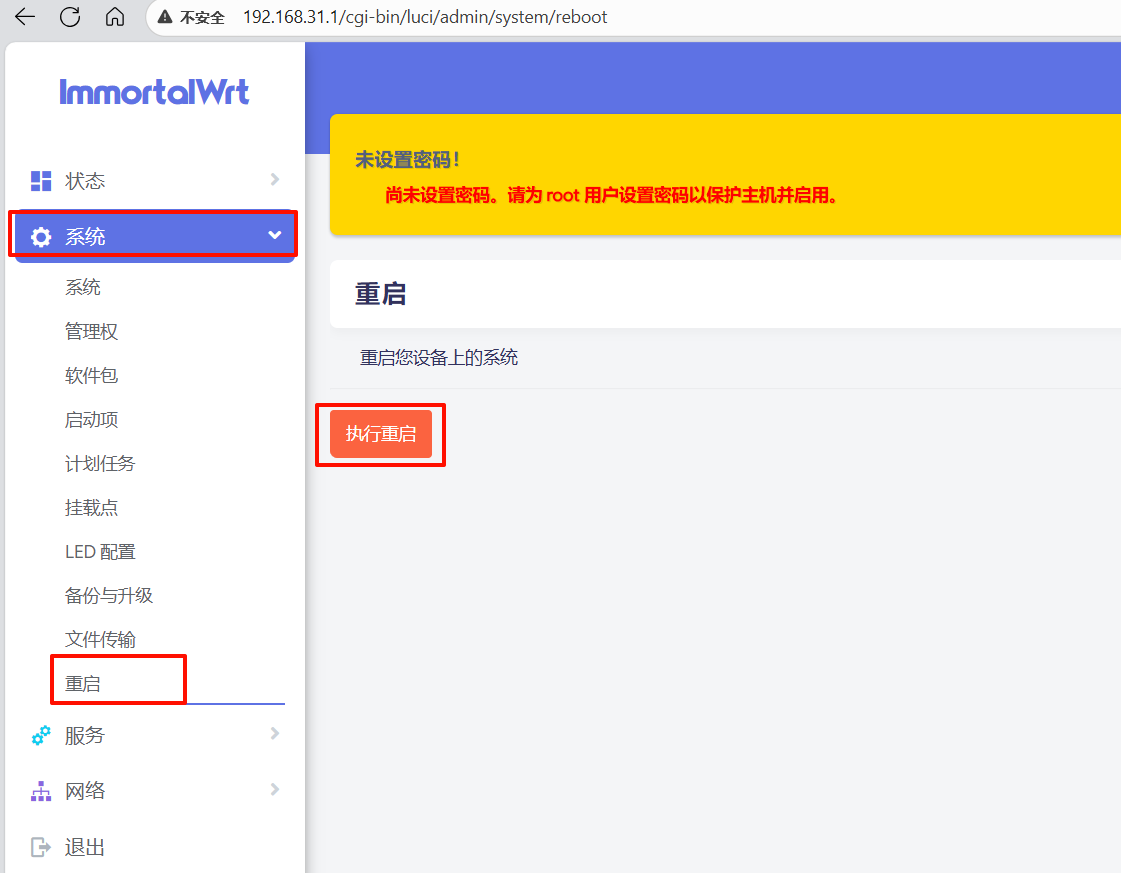Collapse the 系统 menu chevron
The width and height of the screenshot is (1121, 873).
[275, 235]
